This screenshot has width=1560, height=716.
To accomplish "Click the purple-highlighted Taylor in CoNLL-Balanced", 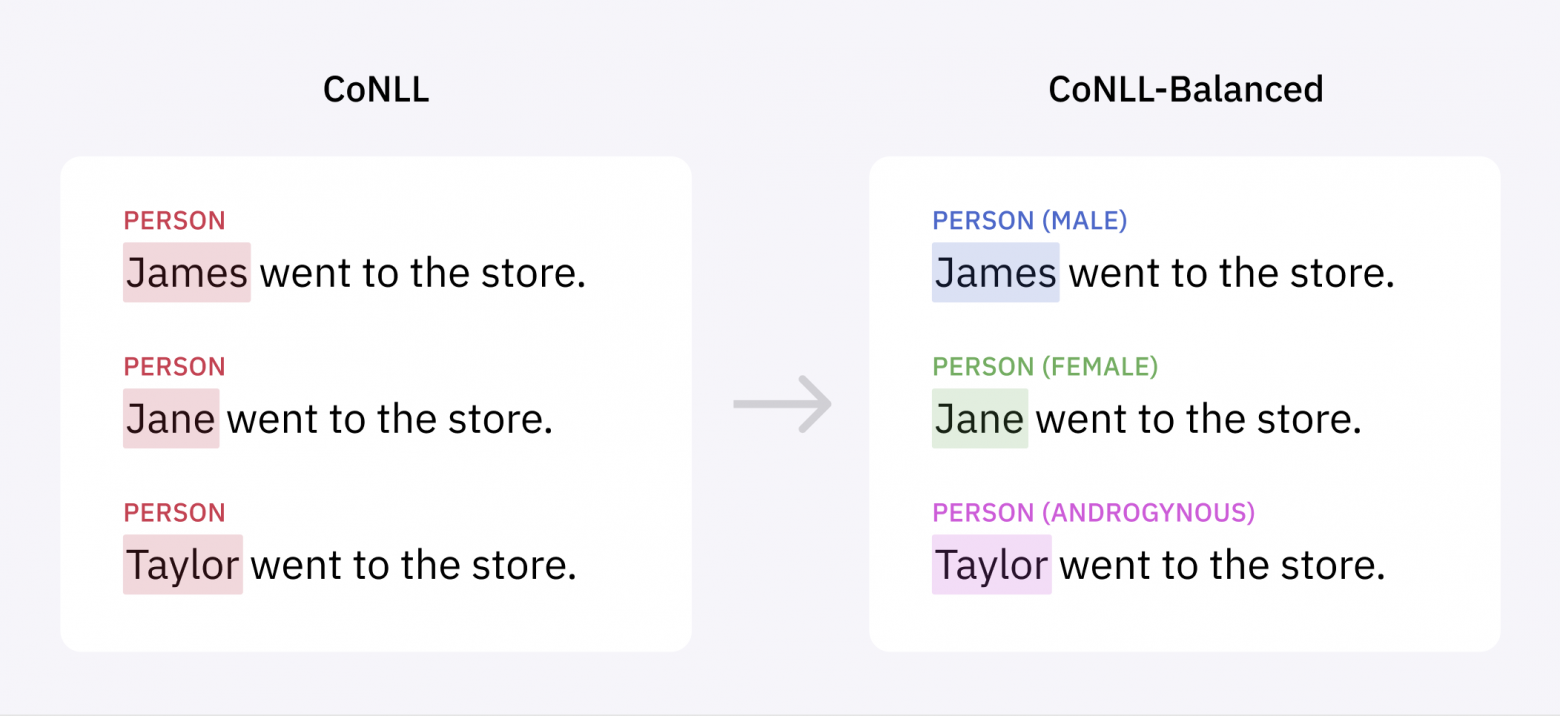I will (x=992, y=564).
